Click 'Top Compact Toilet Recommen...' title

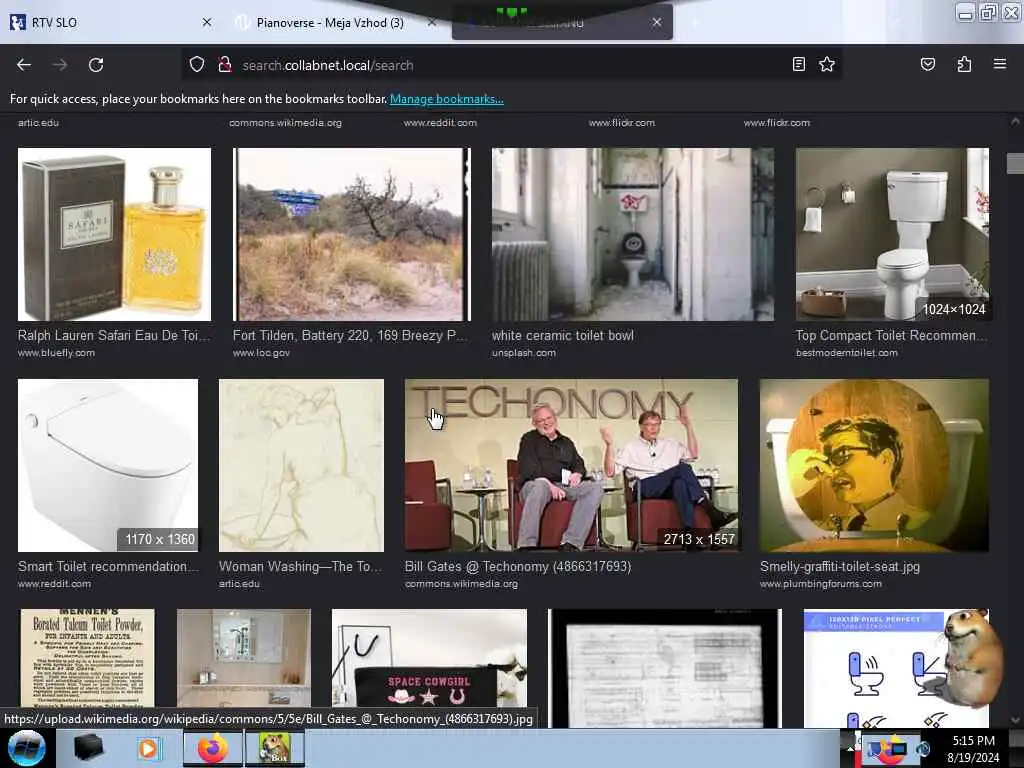coord(891,336)
